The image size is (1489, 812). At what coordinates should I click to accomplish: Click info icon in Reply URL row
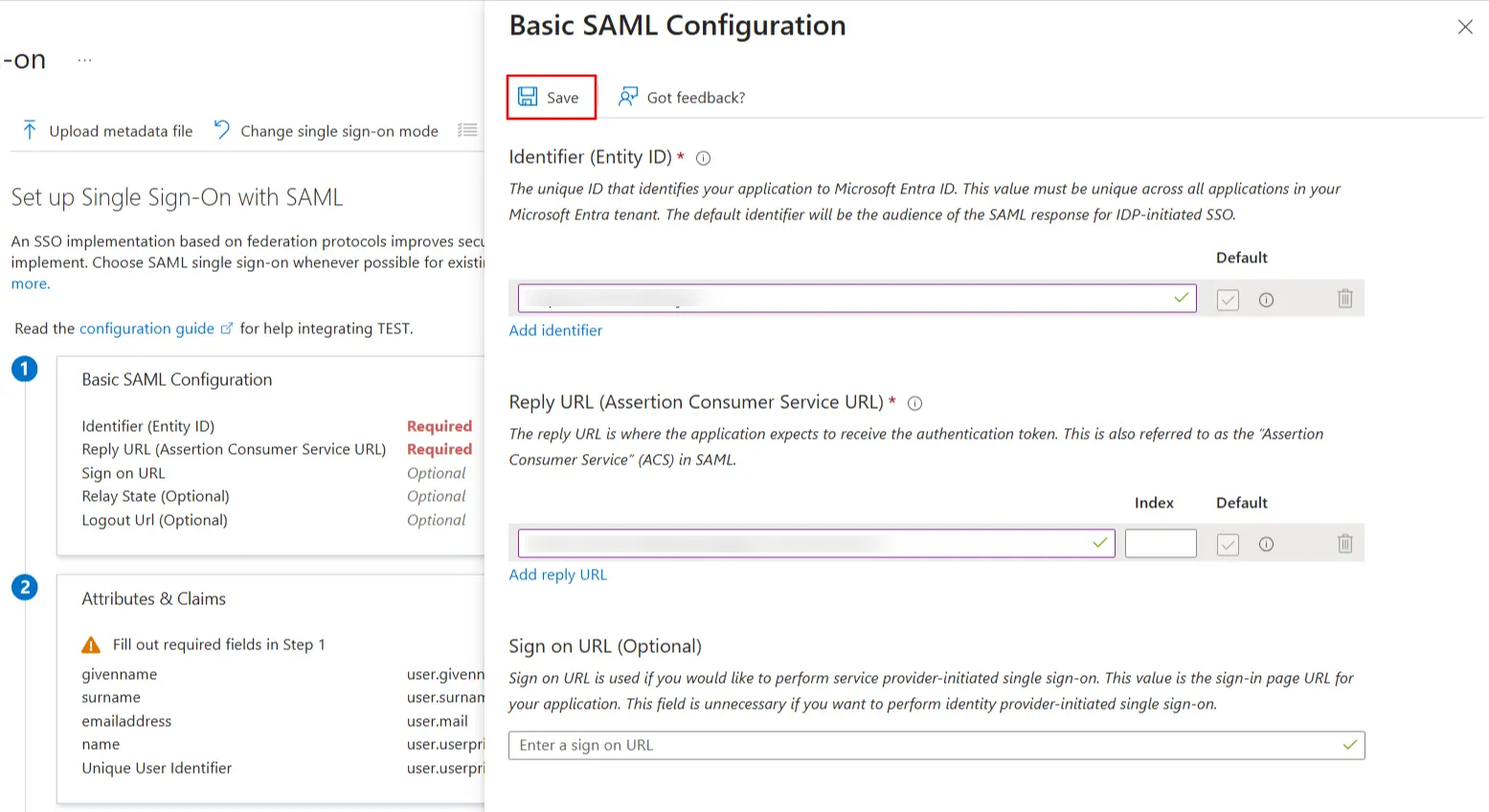tap(1266, 545)
